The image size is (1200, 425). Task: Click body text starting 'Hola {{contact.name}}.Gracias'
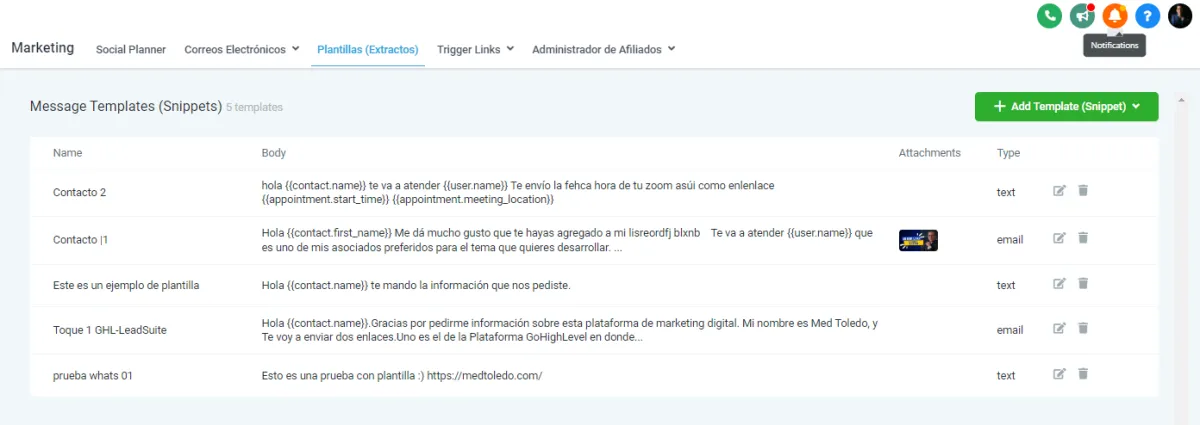tap(570, 330)
